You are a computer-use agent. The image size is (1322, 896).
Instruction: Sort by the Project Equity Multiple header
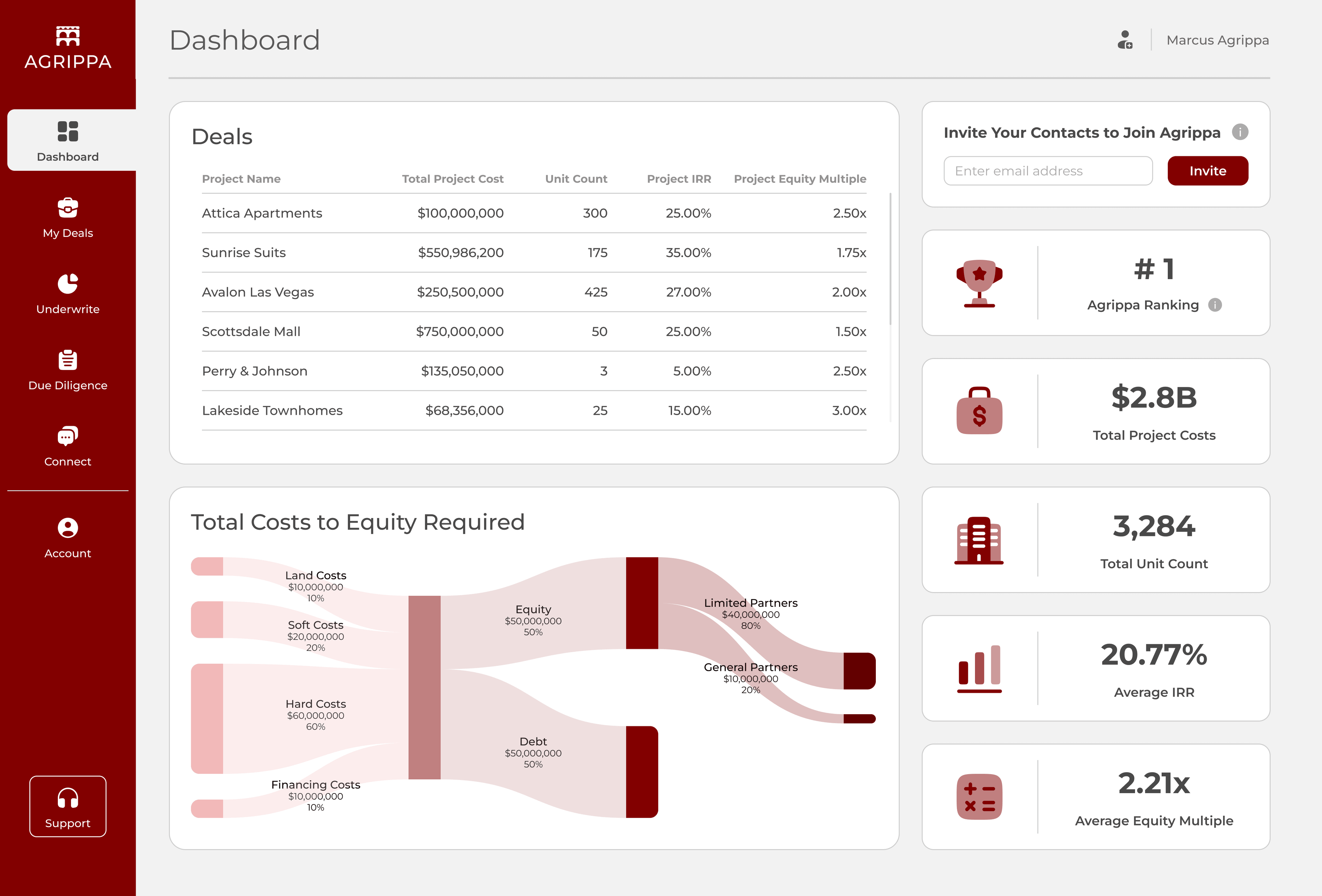(x=800, y=179)
